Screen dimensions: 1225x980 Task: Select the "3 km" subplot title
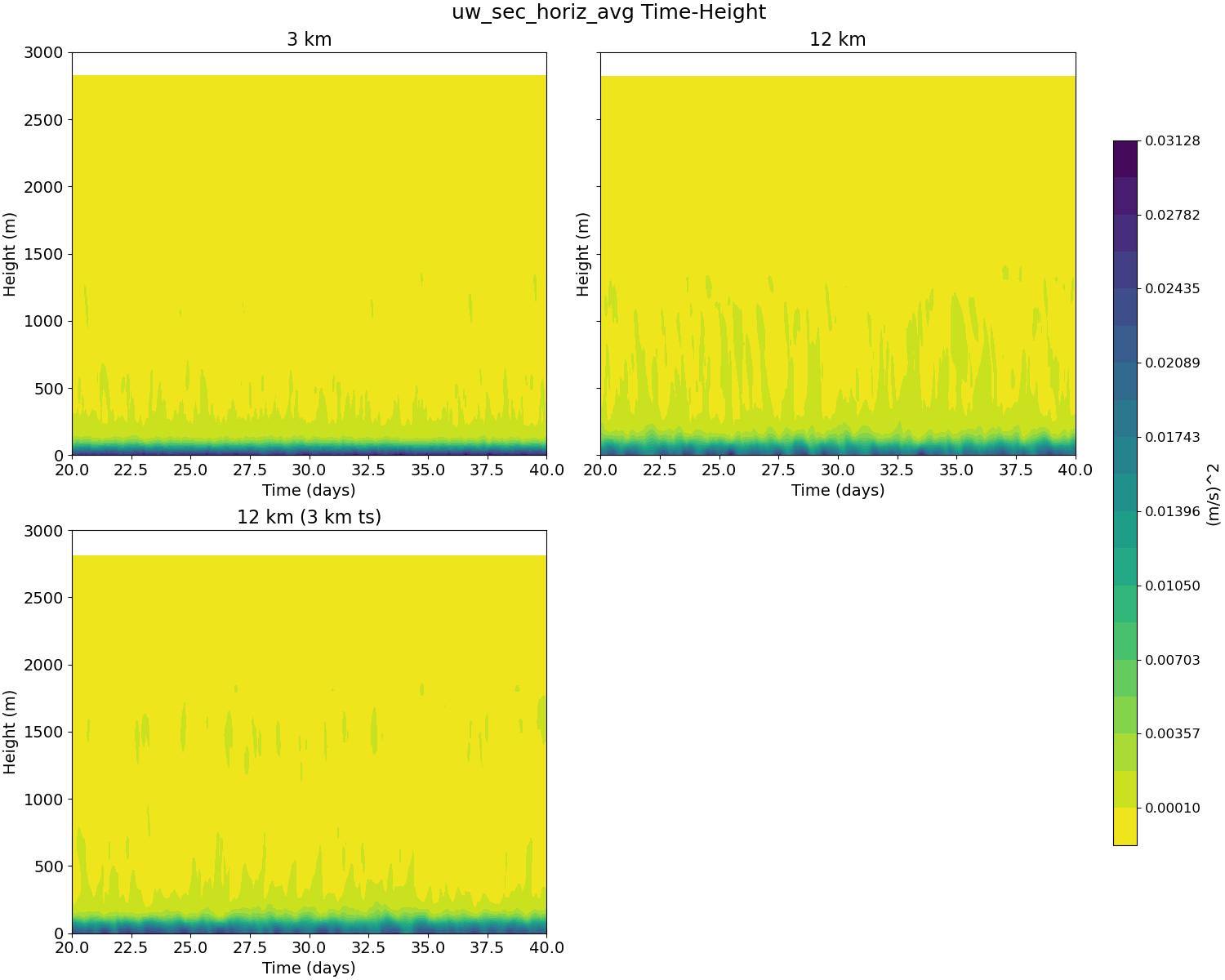pyautogui.click(x=309, y=39)
